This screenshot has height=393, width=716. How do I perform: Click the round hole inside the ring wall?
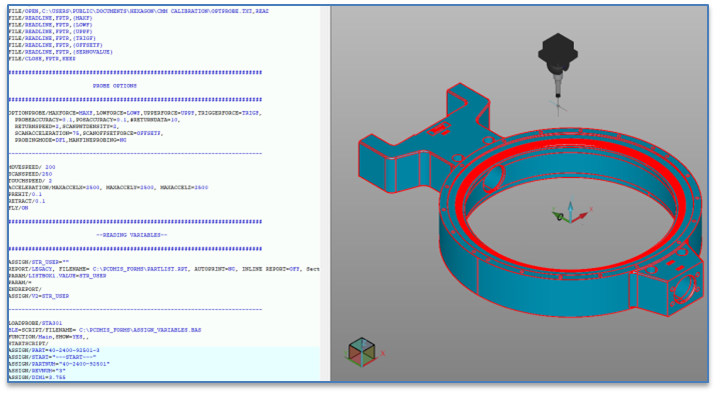pyautogui.click(x=493, y=177)
